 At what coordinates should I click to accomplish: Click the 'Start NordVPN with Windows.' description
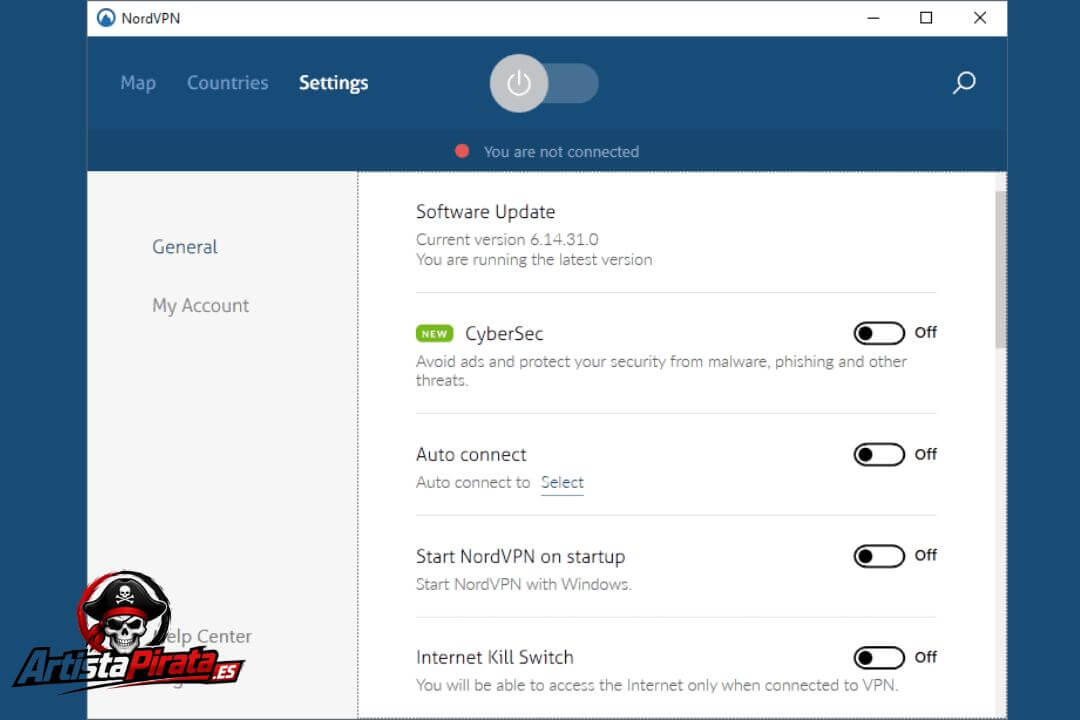(x=523, y=584)
